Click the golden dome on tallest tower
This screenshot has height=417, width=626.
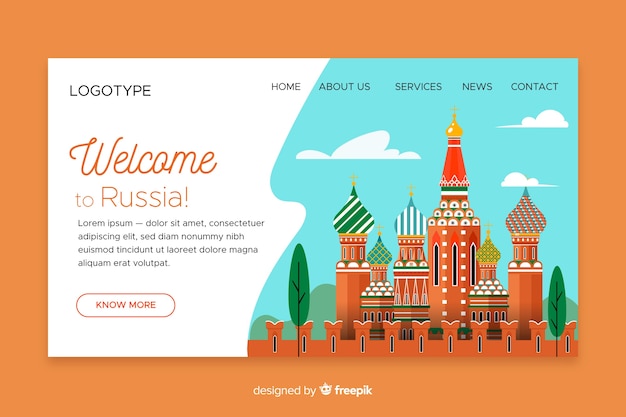point(454,128)
